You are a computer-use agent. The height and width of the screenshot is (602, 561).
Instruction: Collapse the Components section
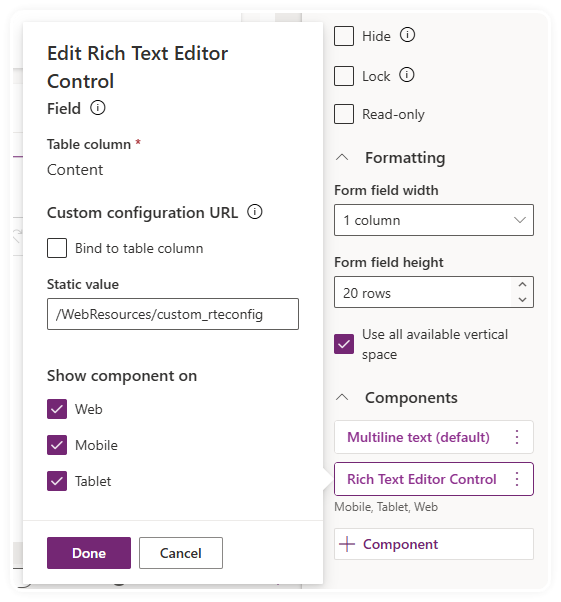pos(342,397)
